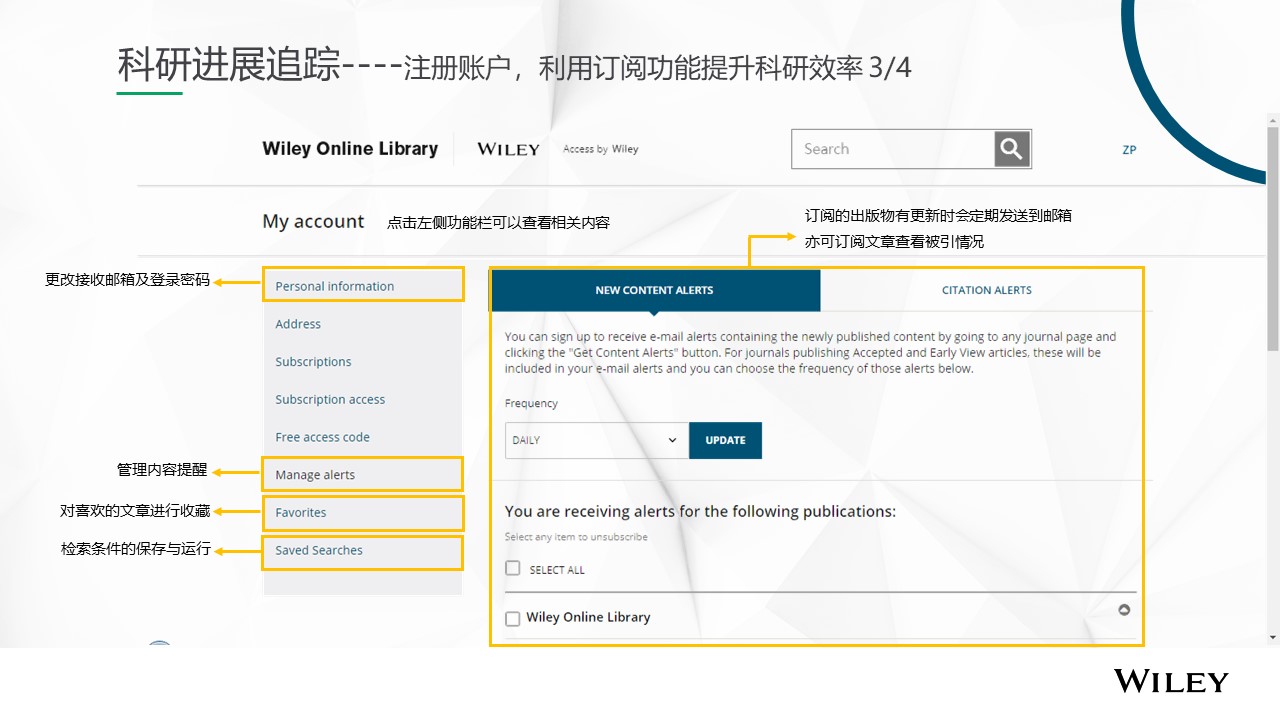
Task: Switch to the CITATION ALERTS tab
Action: 987,290
